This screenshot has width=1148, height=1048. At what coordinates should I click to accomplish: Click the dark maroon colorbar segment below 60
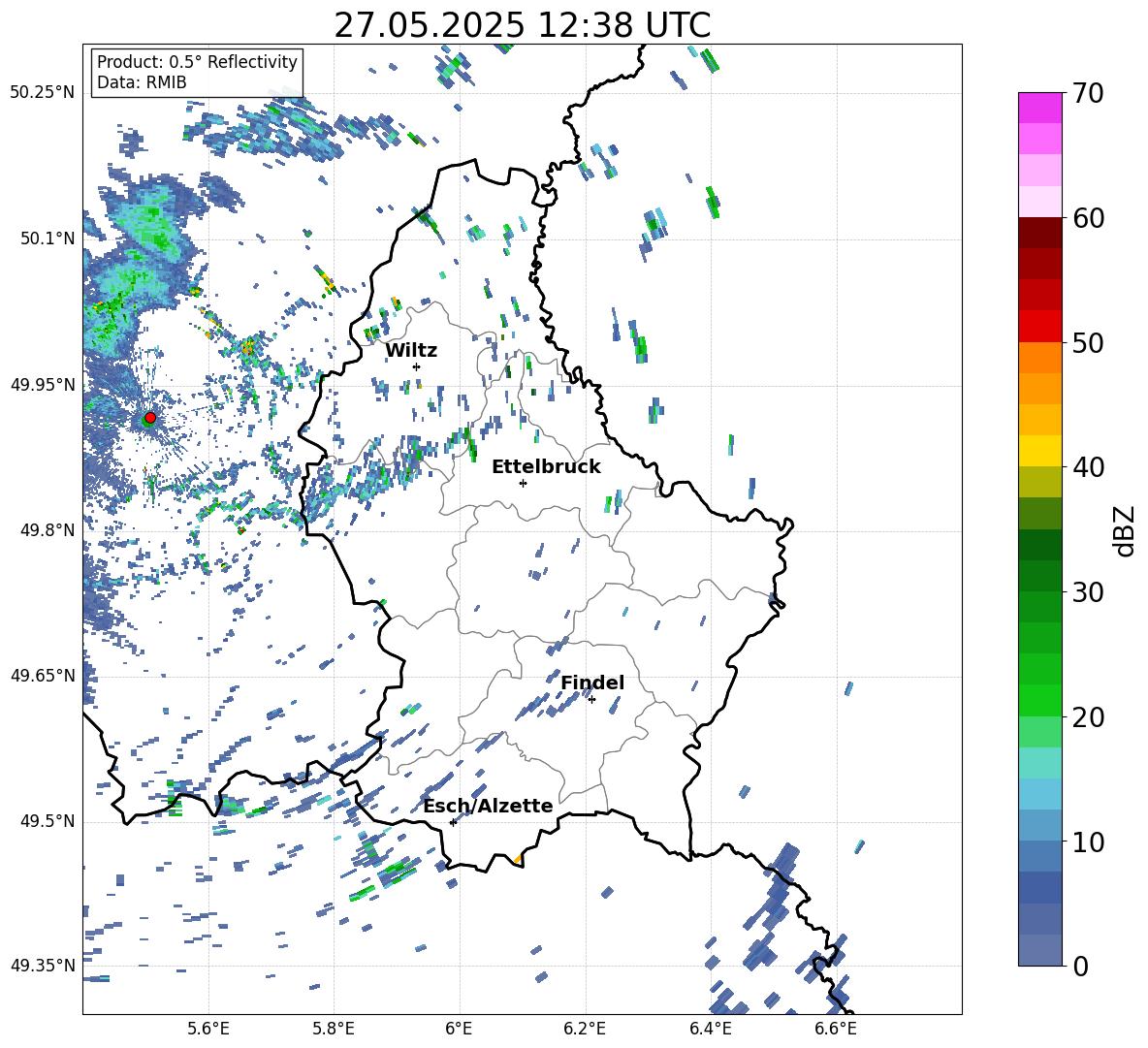pos(1040,233)
